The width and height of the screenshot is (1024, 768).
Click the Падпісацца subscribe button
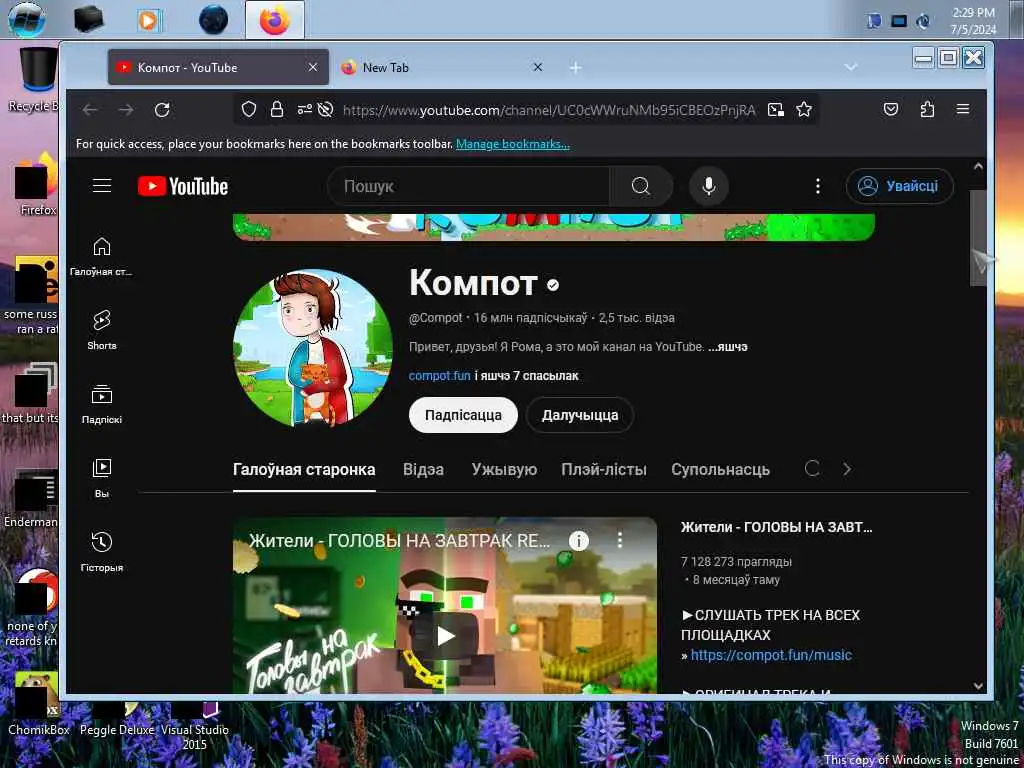tap(463, 415)
